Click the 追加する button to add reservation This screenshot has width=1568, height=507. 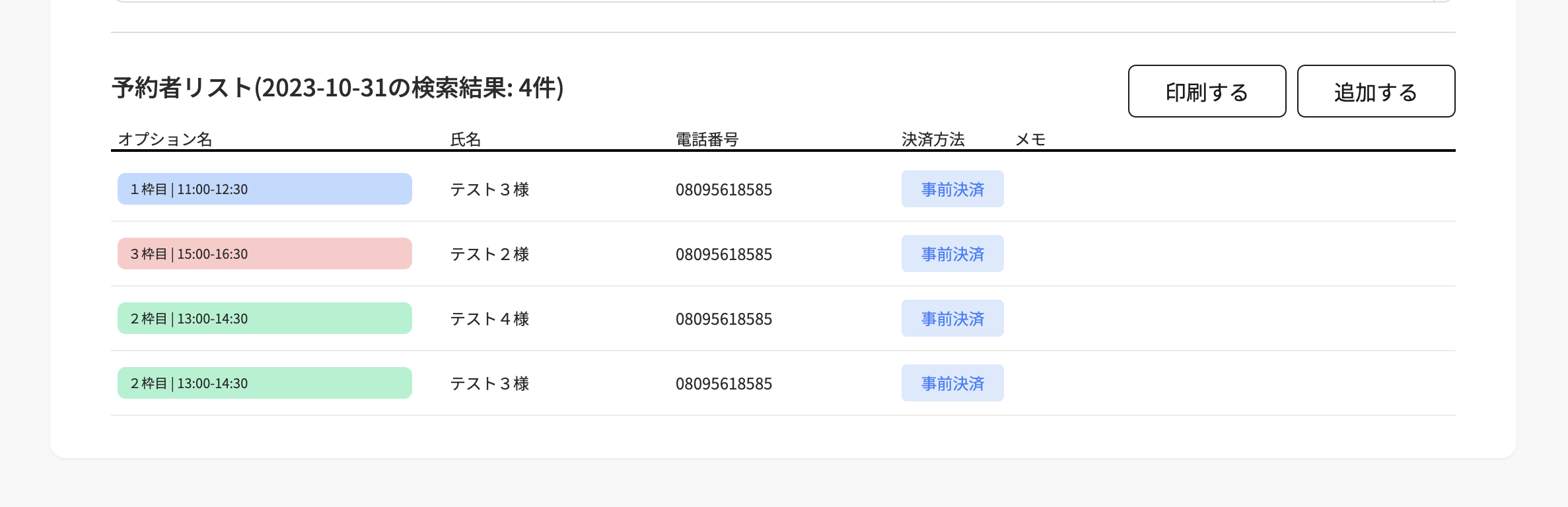pyautogui.click(x=1375, y=91)
